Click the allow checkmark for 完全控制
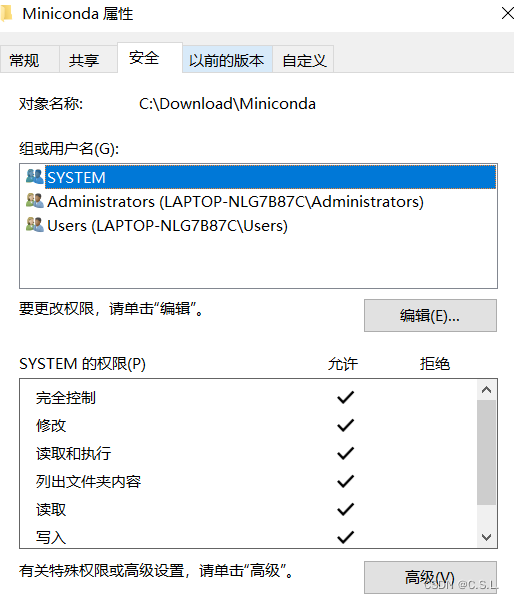This screenshot has height=599, width=514. [x=345, y=397]
